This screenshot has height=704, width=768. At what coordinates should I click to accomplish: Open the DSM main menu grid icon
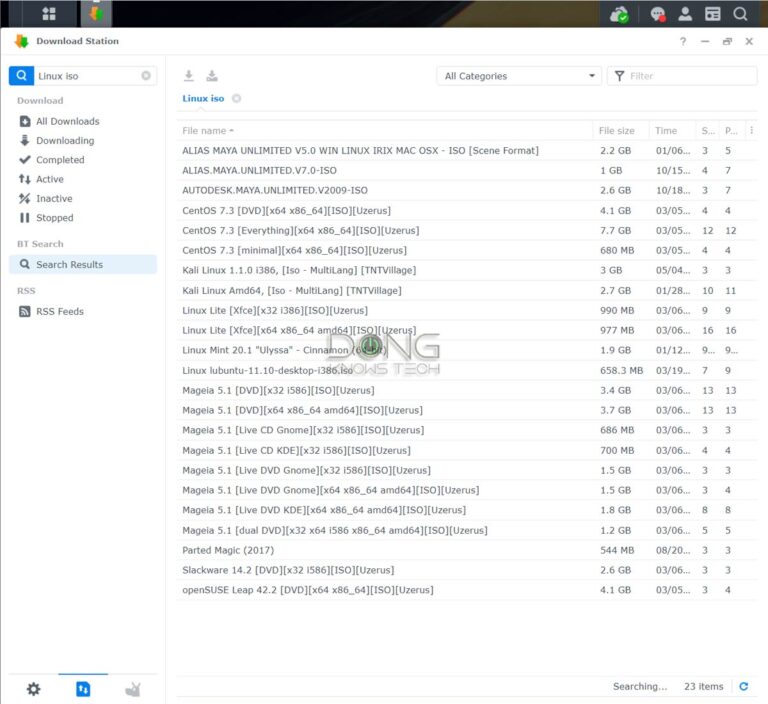(x=49, y=14)
